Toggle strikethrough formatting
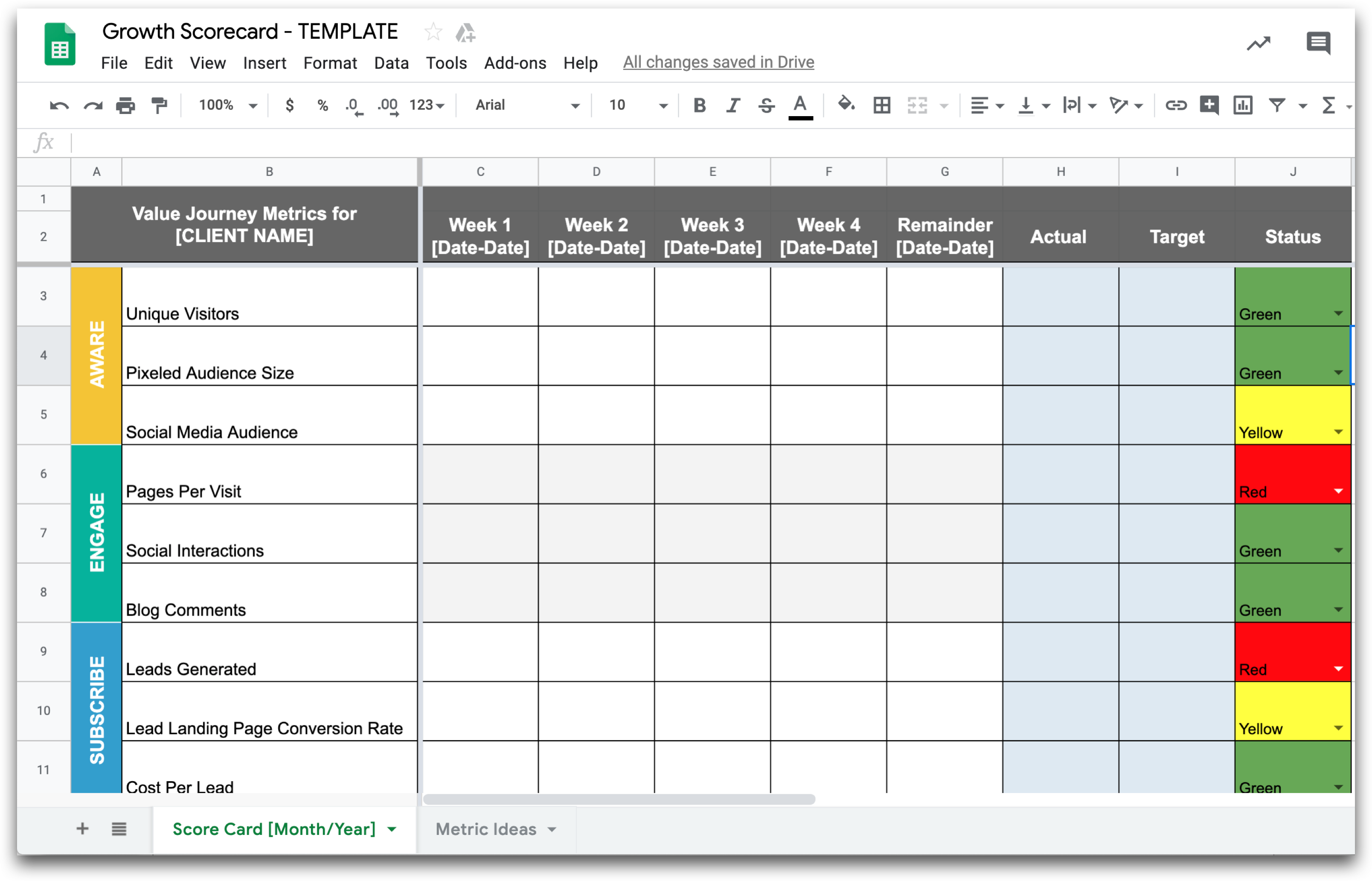Image resolution: width=1372 pixels, height=881 pixels. coord(766,105)
